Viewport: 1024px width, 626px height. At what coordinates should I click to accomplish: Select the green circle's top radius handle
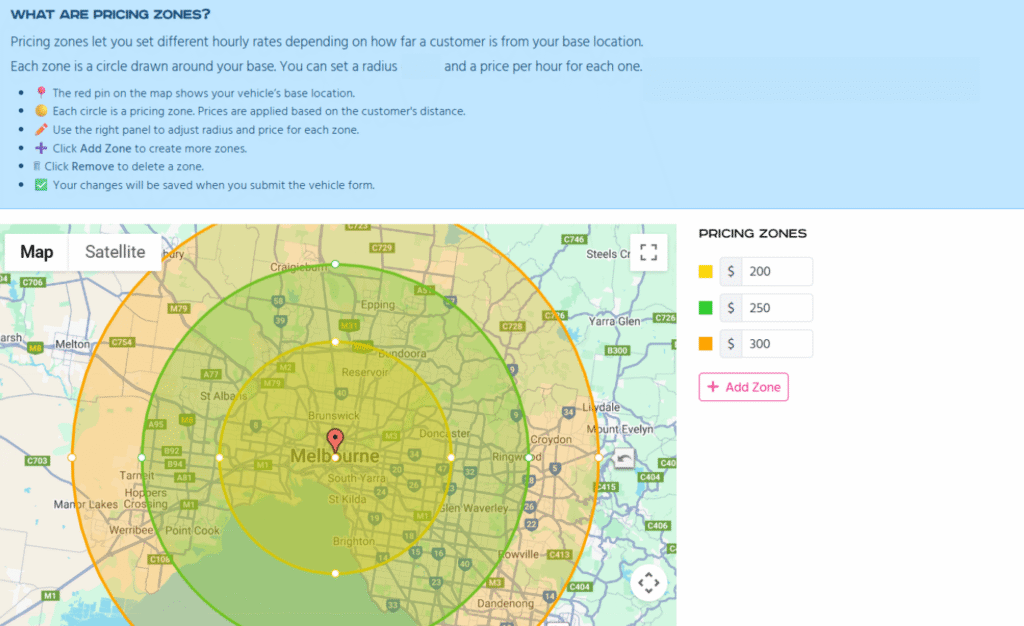[335, 265]
